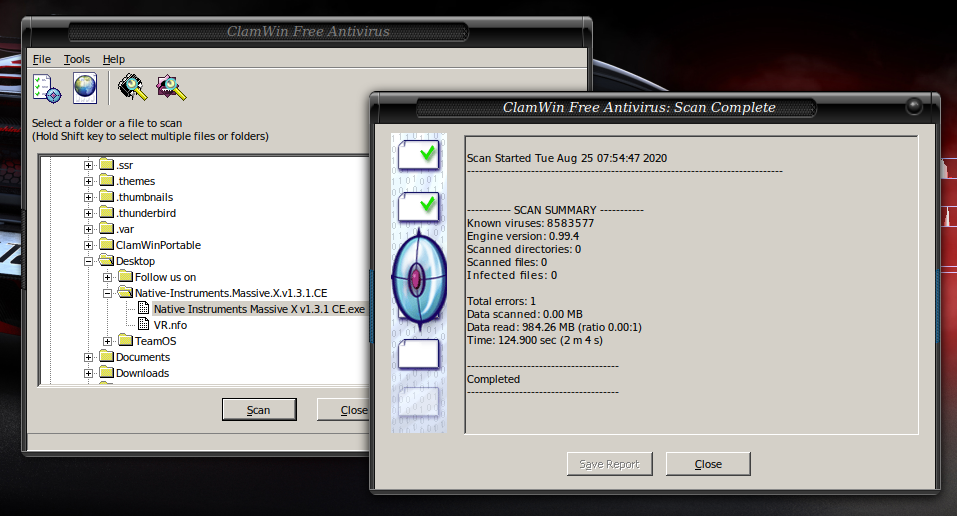The width and height of the screenshot is (957, 516).
Task: Click the 'Completed' status line
Action: pos(493,379)
